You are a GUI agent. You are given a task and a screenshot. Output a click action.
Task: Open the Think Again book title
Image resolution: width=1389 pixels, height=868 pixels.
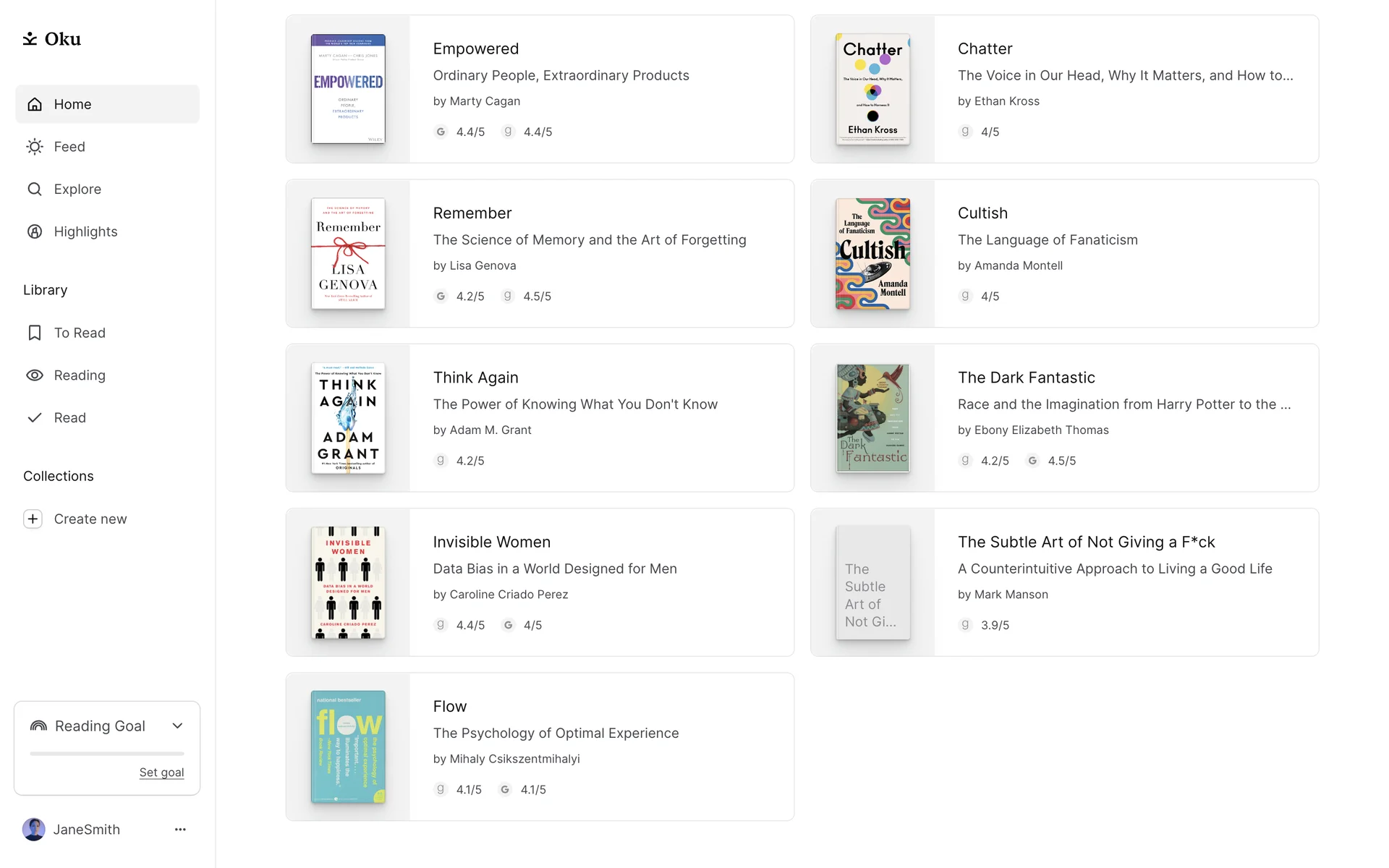tap(475, 378)
